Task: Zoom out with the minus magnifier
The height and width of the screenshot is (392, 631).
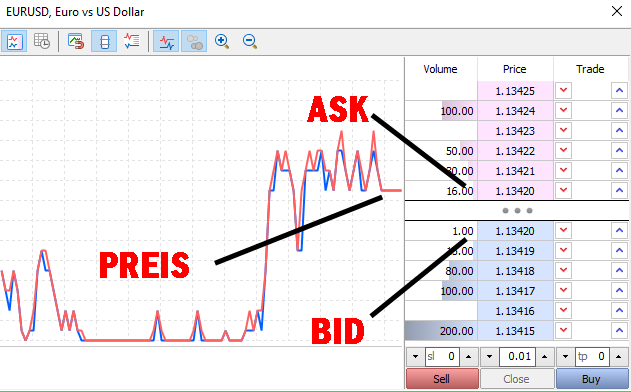Action: [x=250, y=41]
